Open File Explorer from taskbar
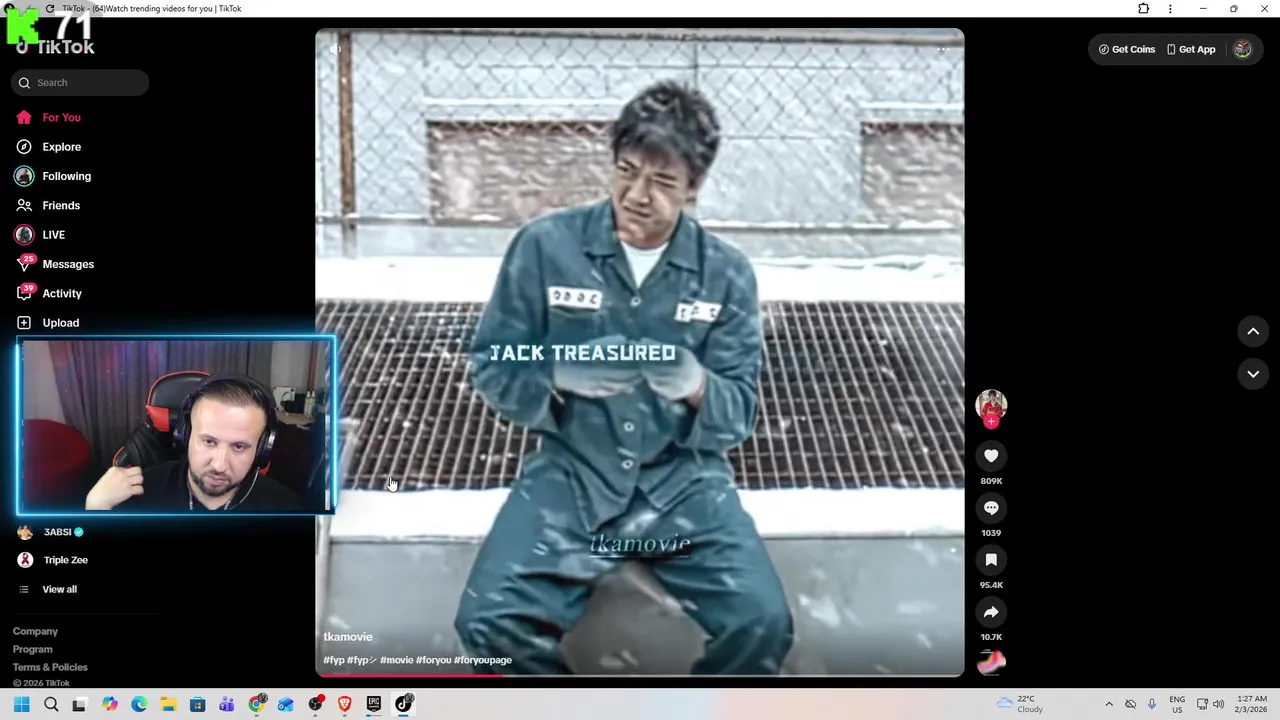 168,704
